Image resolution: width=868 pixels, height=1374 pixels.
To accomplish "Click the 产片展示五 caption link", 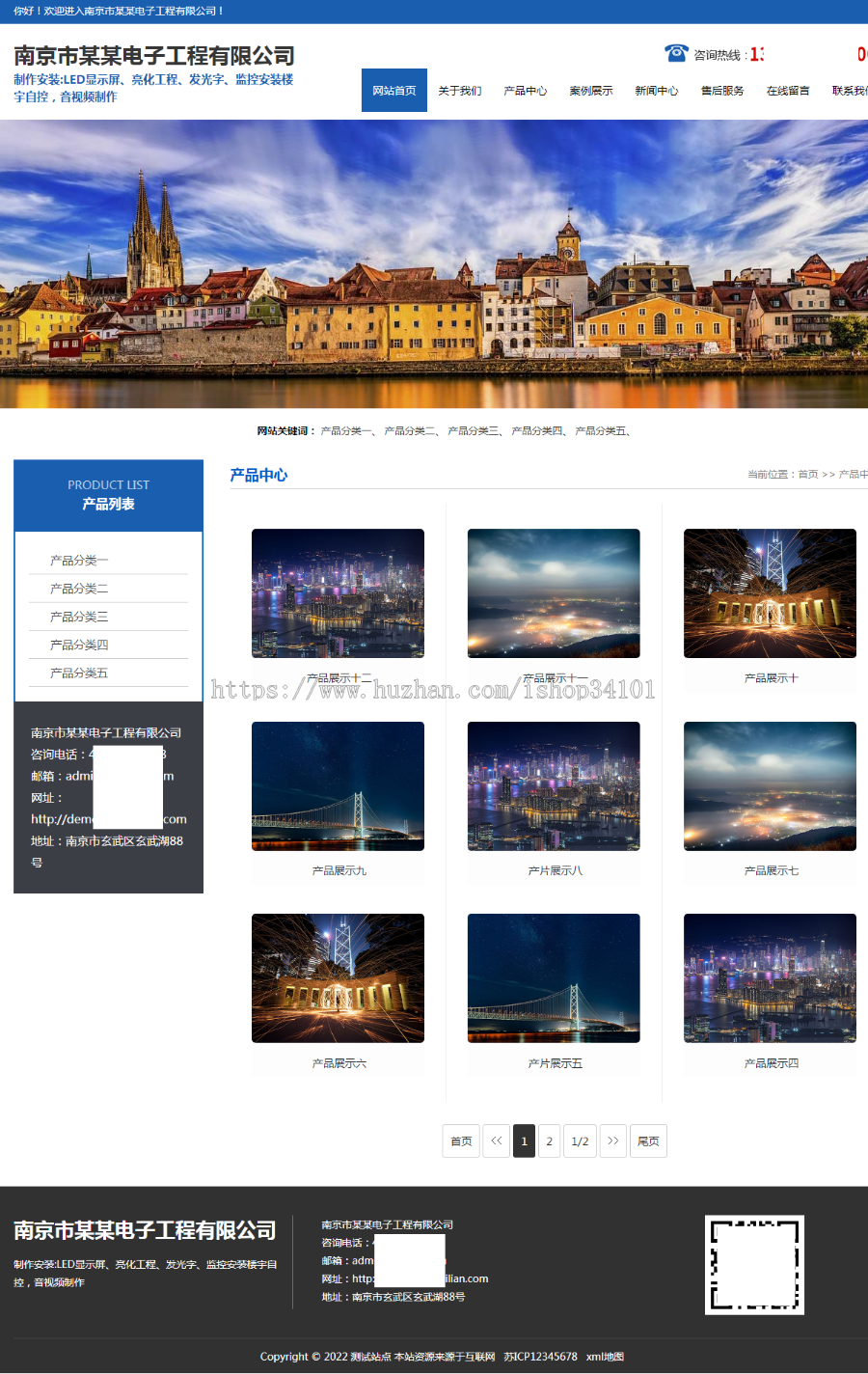I will tap(555, 1063).
